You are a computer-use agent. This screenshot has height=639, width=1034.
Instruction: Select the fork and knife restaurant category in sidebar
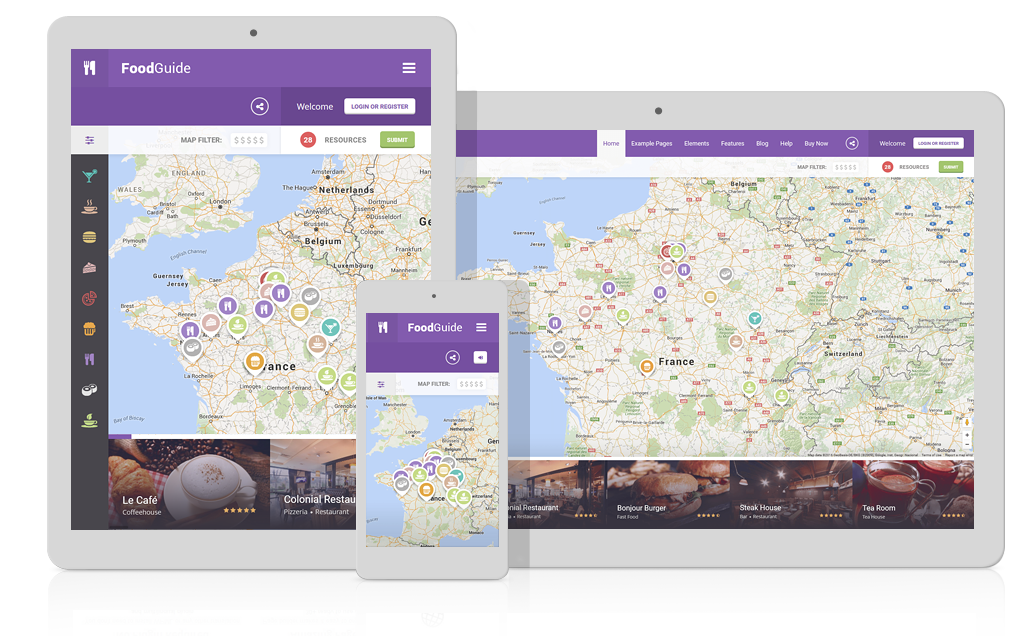(90, 359)
